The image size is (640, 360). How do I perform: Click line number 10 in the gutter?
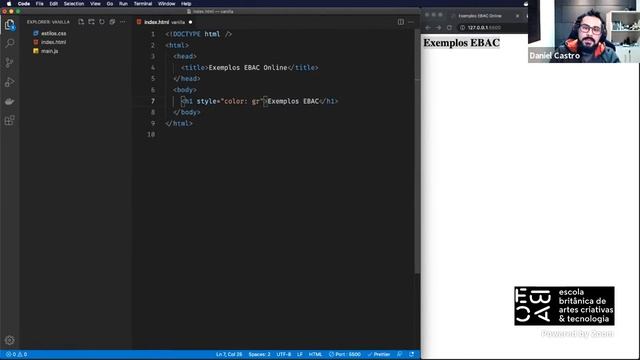151,134
